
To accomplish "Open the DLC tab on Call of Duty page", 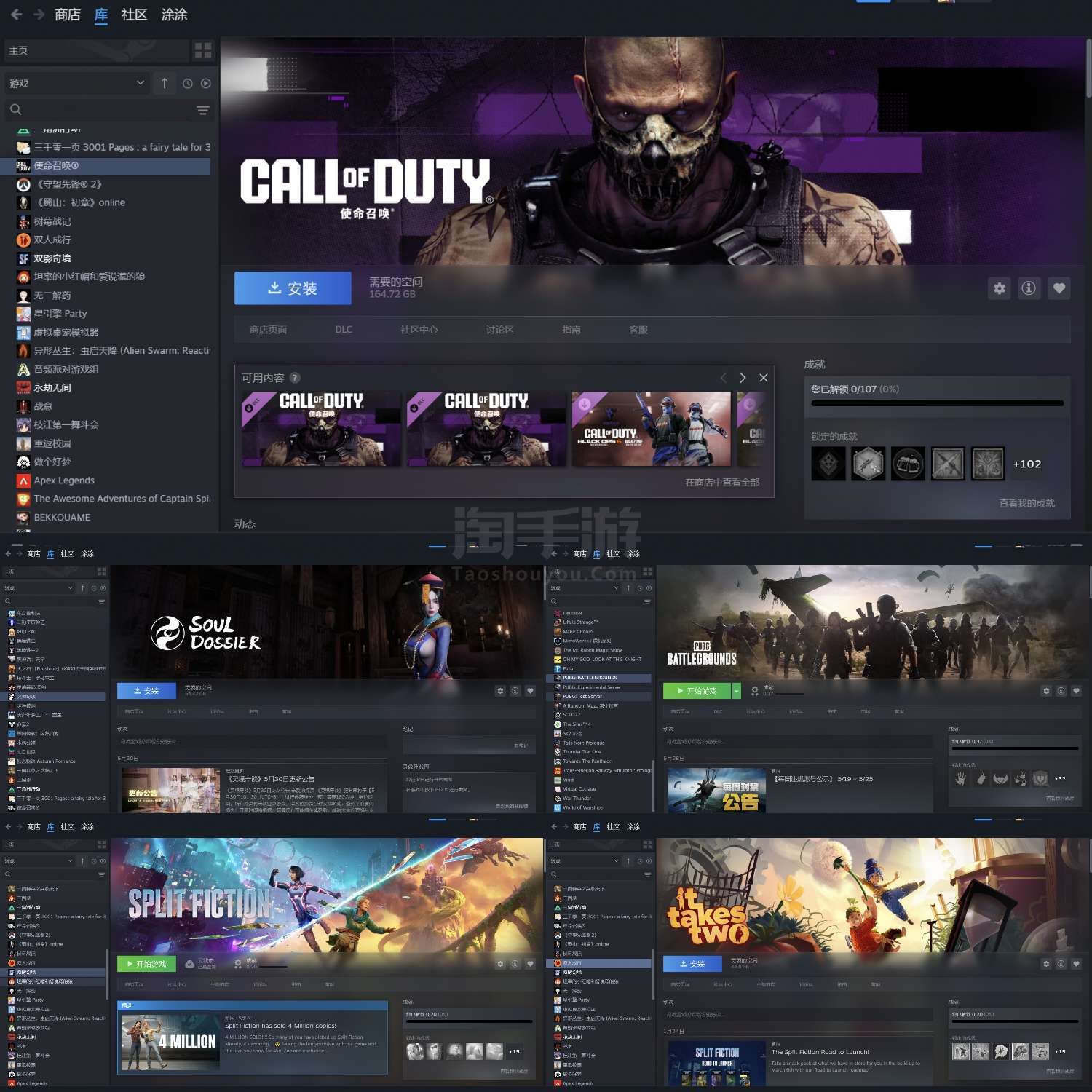I will [344, 330].
